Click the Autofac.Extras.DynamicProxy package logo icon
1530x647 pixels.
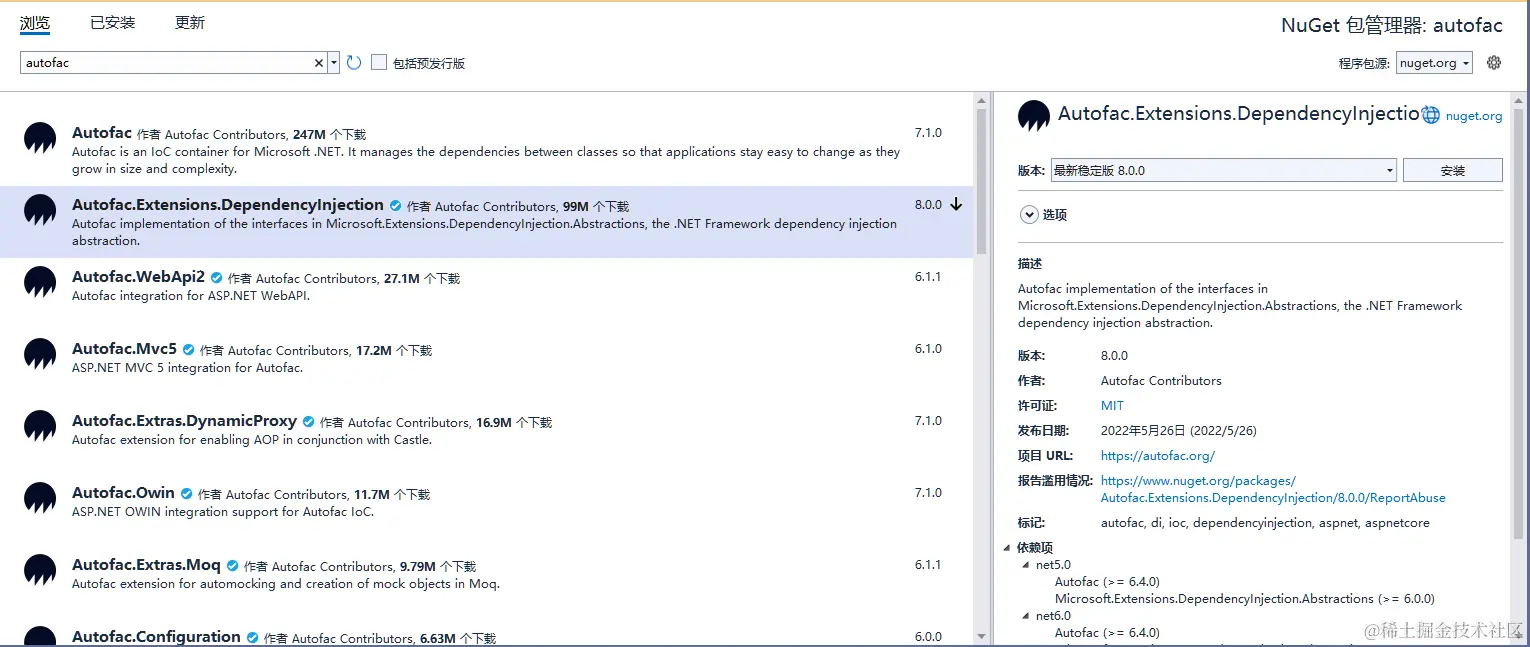point(40,426)
